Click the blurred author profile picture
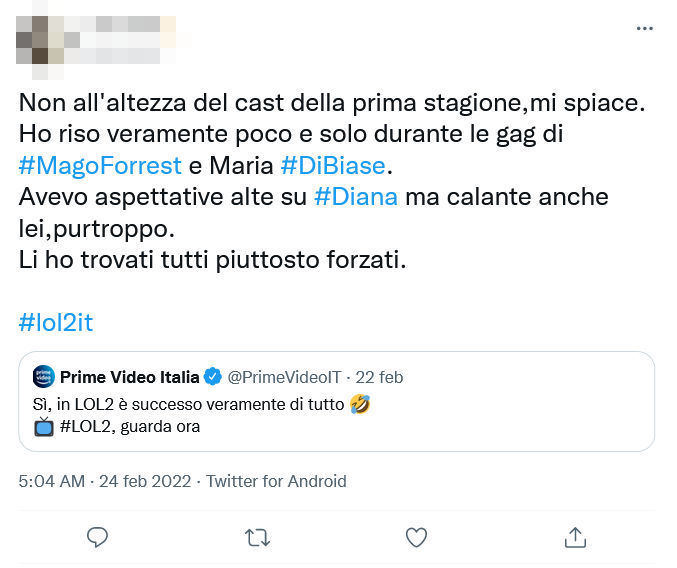Screen dimensions: 677x568 tap(42, 42)
